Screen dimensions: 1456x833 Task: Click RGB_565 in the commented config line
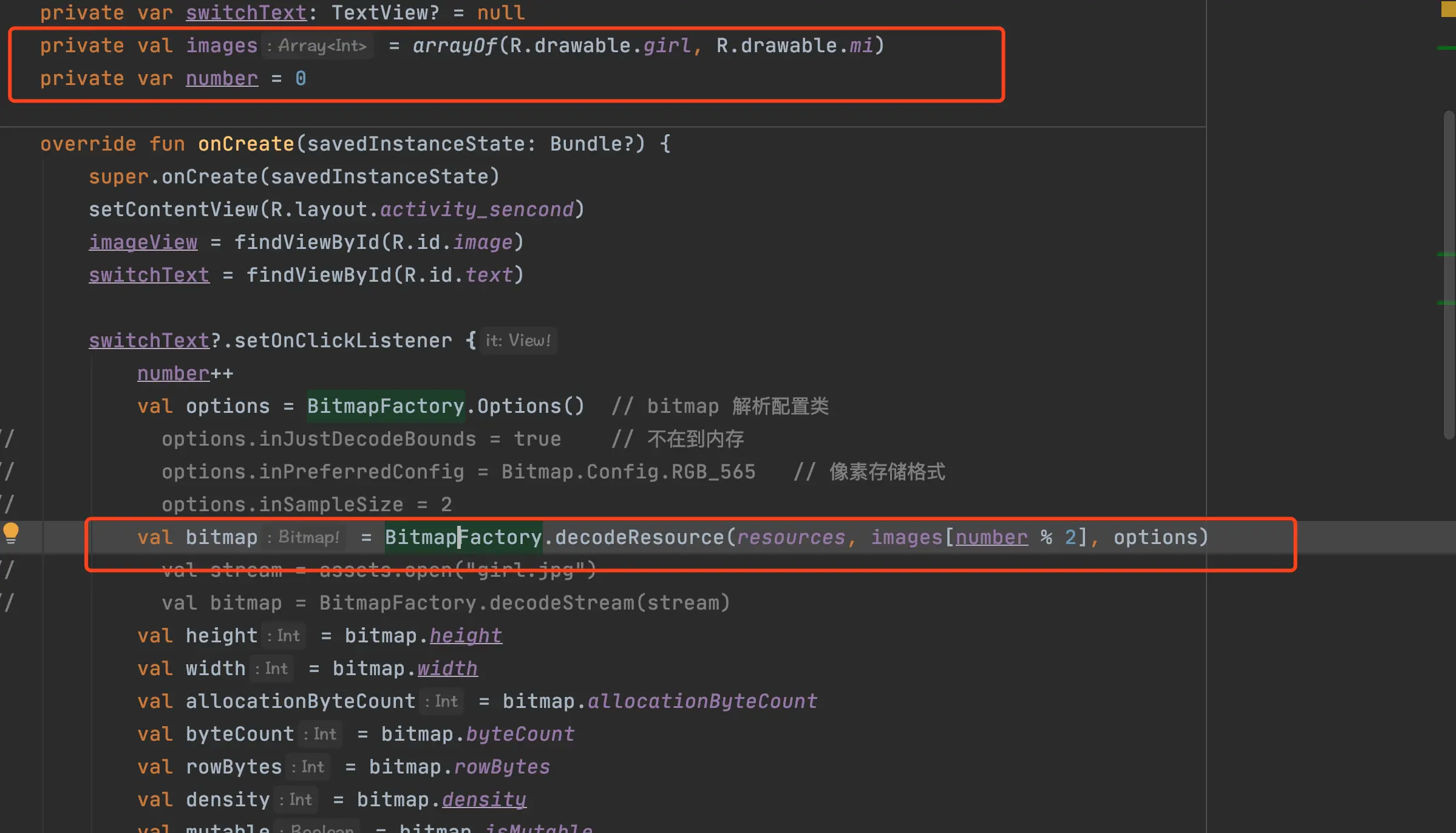tap(713, 472)
